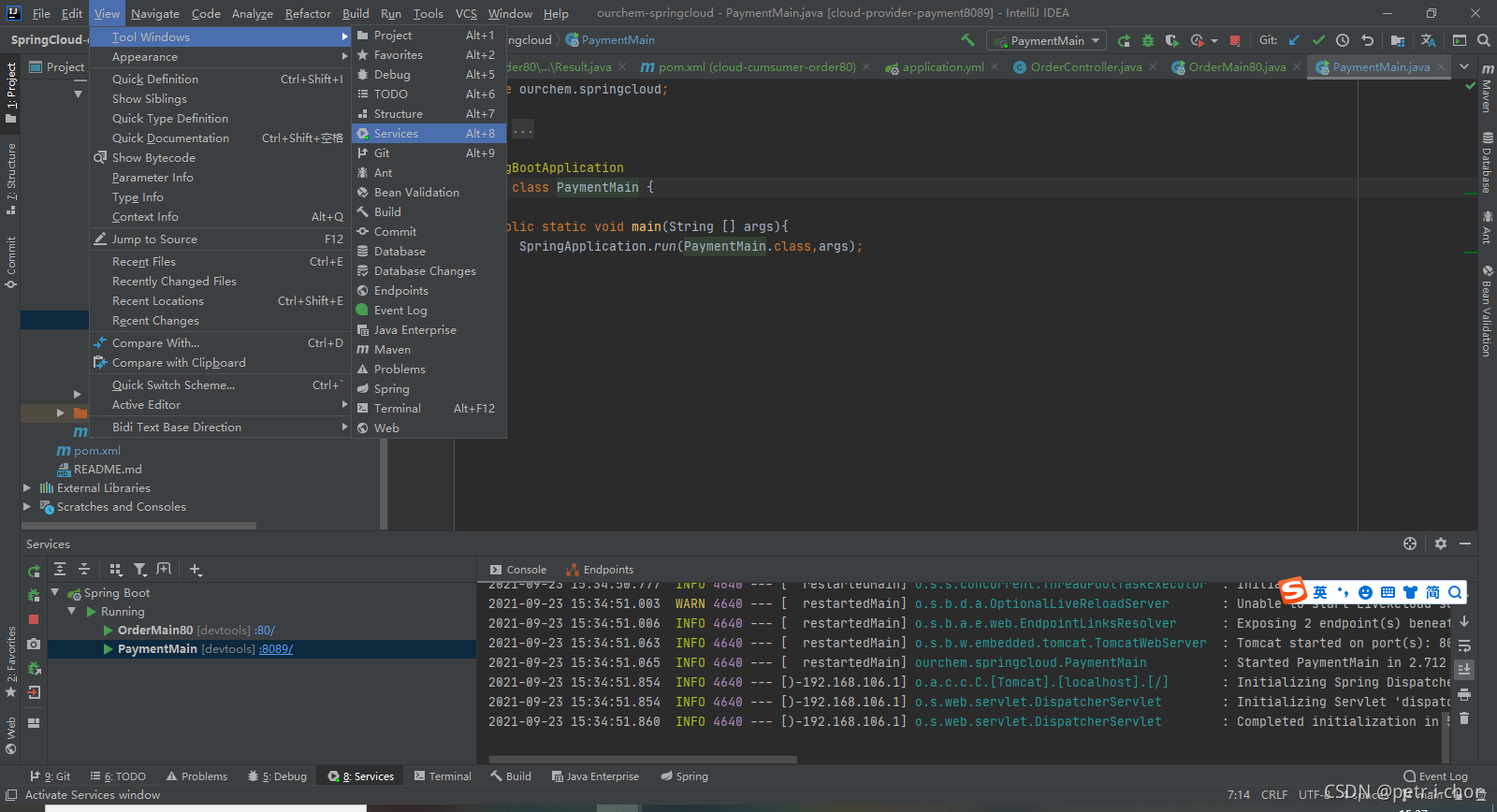Stop the service with the red square in Services
This screenshot has height=812, width=1497.
pos(34,619)
